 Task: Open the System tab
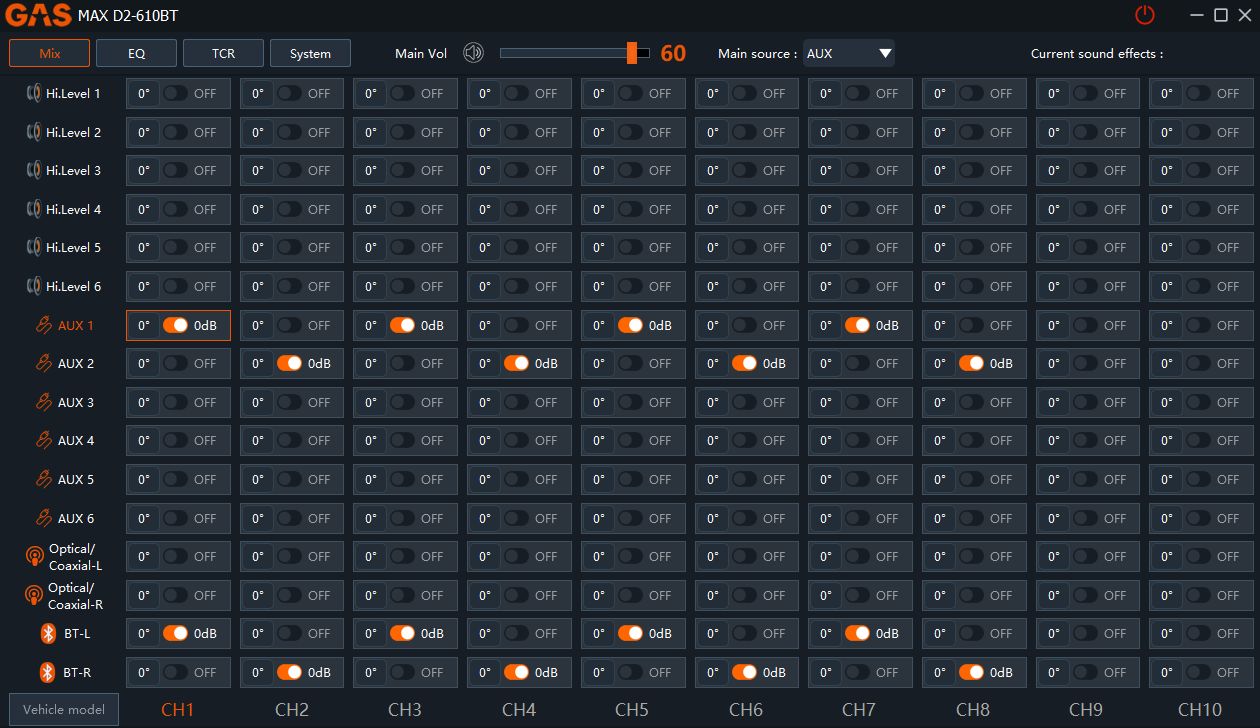point(310,53)
